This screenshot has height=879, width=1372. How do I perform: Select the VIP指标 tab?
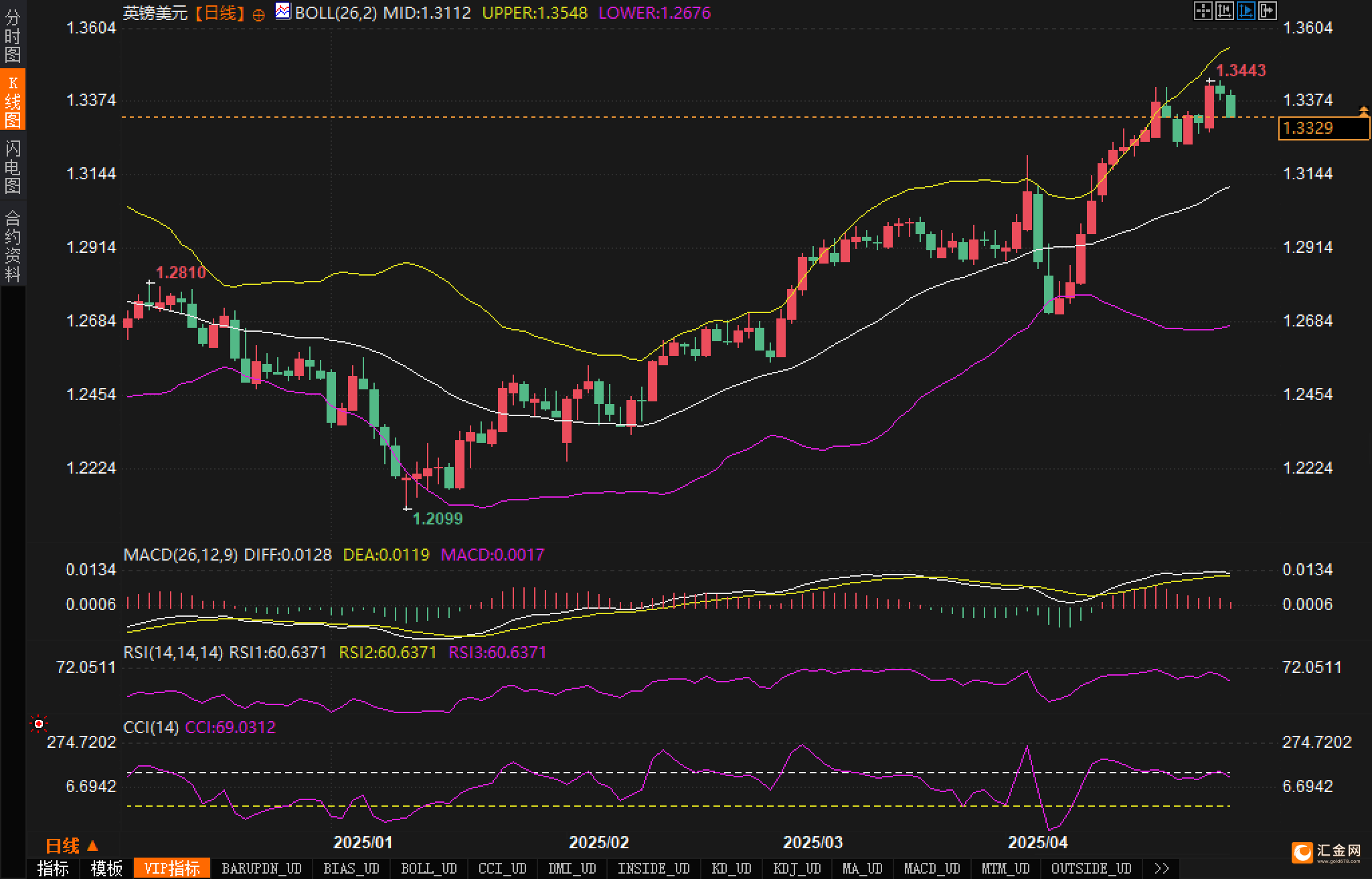pyautogui.click(x=172, y=868)
